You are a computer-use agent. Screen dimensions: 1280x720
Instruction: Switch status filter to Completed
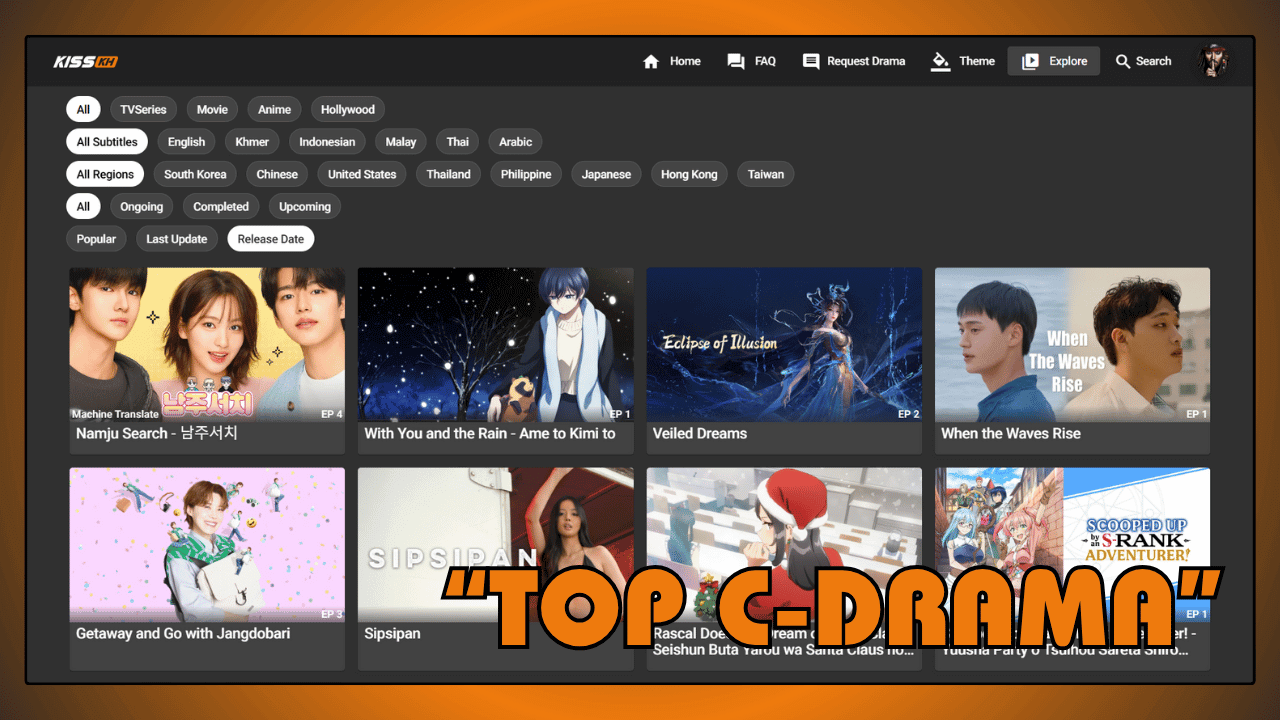221,206
